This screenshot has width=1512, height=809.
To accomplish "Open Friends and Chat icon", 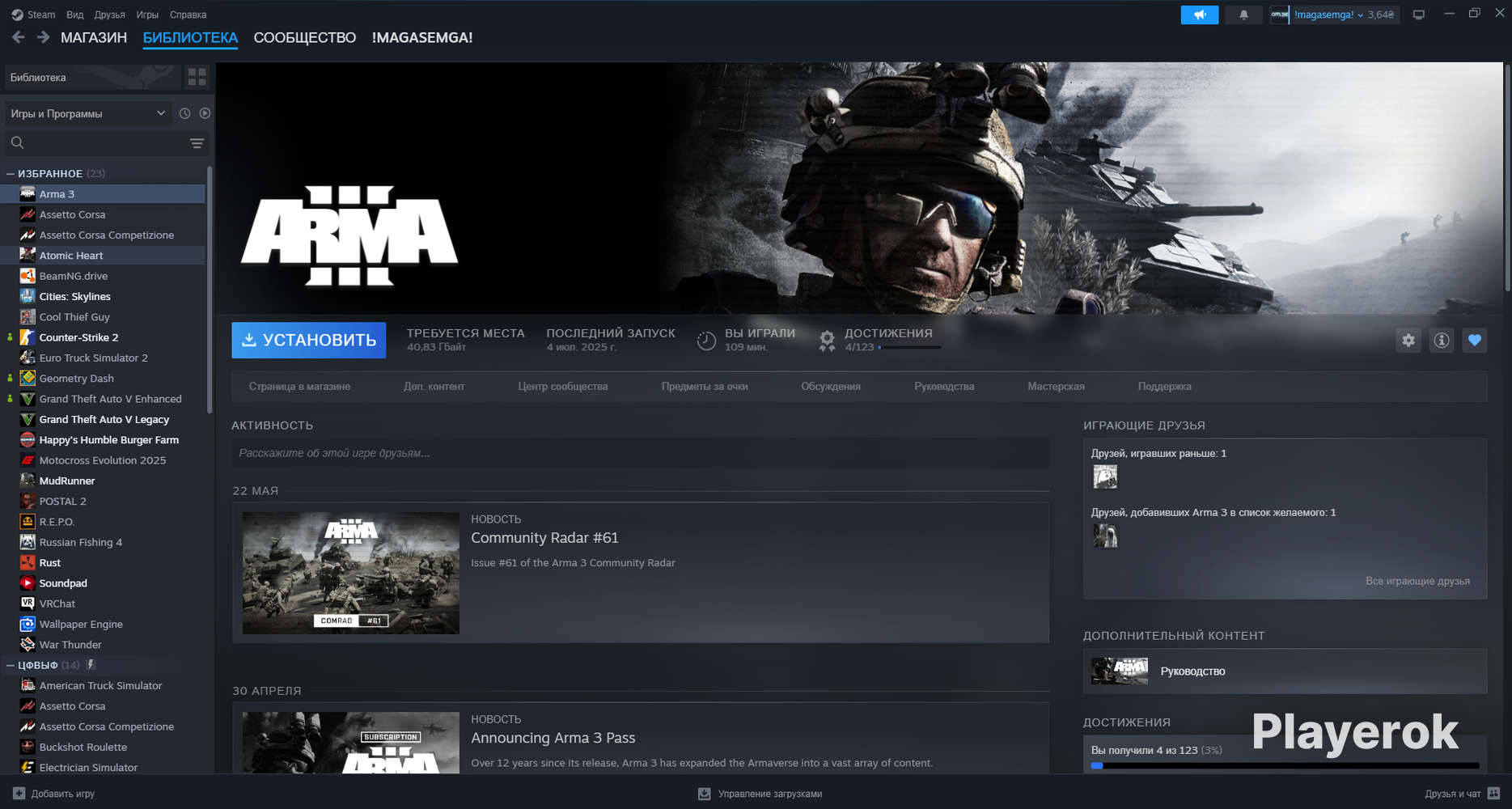I will (x=1493, y=794).
